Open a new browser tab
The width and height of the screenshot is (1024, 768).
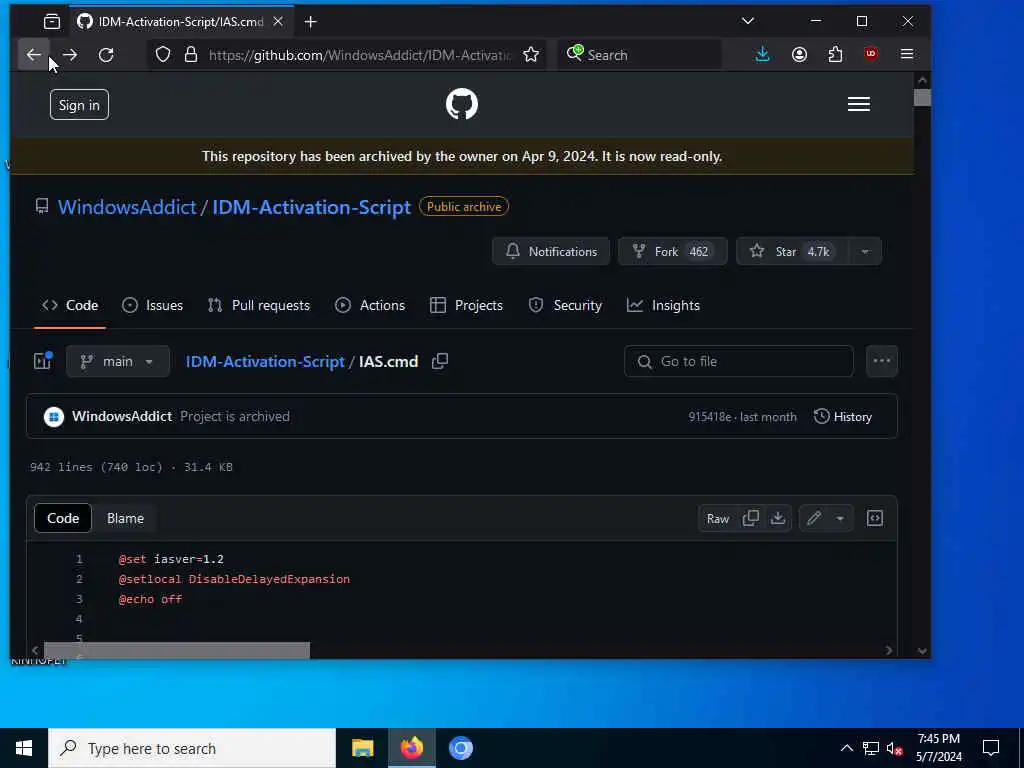coord(310,22)
